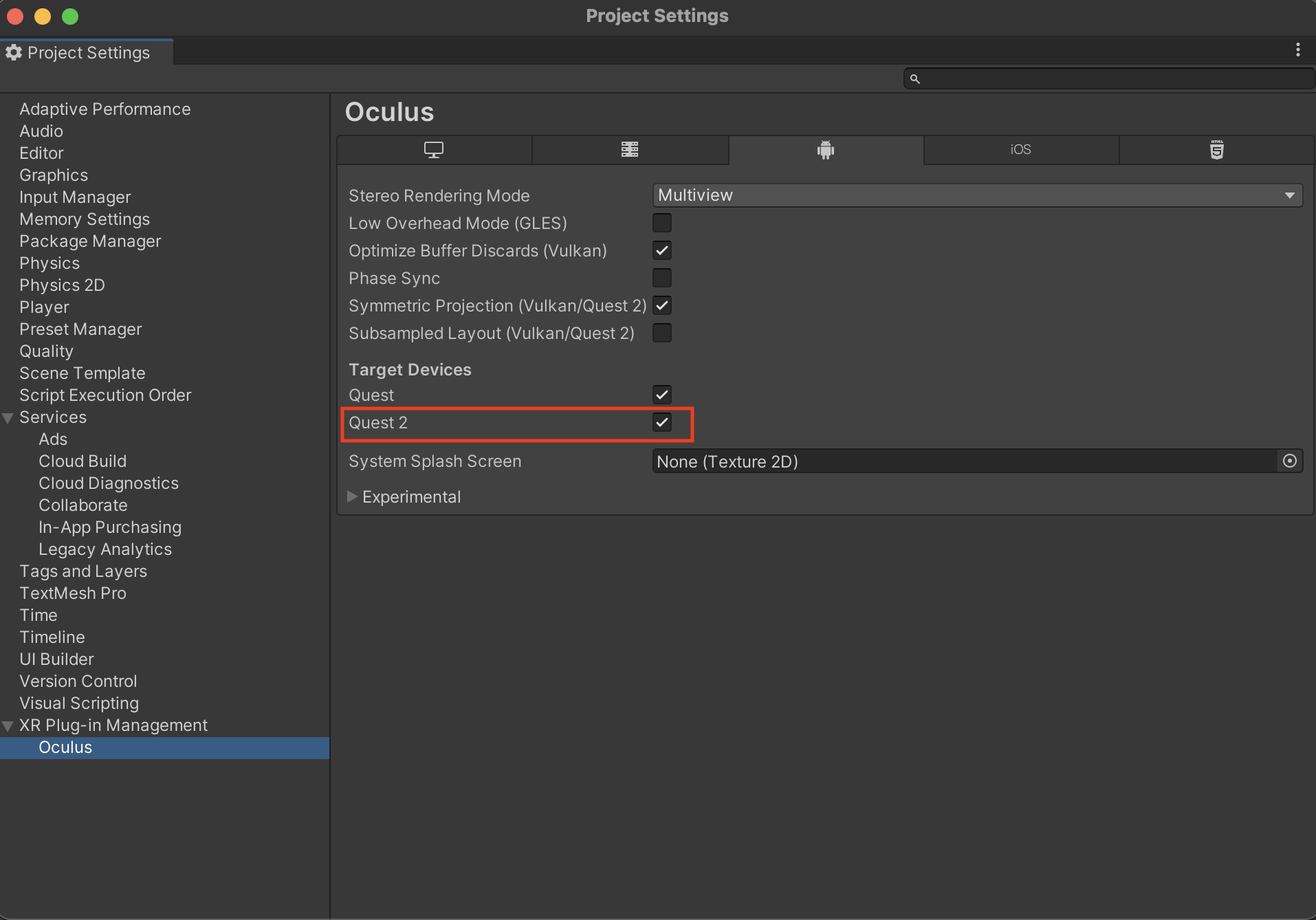Viewport: 1316px width, 920px height.
Task: Select Physics in the settings list
Action: click(x=50, y=263)
